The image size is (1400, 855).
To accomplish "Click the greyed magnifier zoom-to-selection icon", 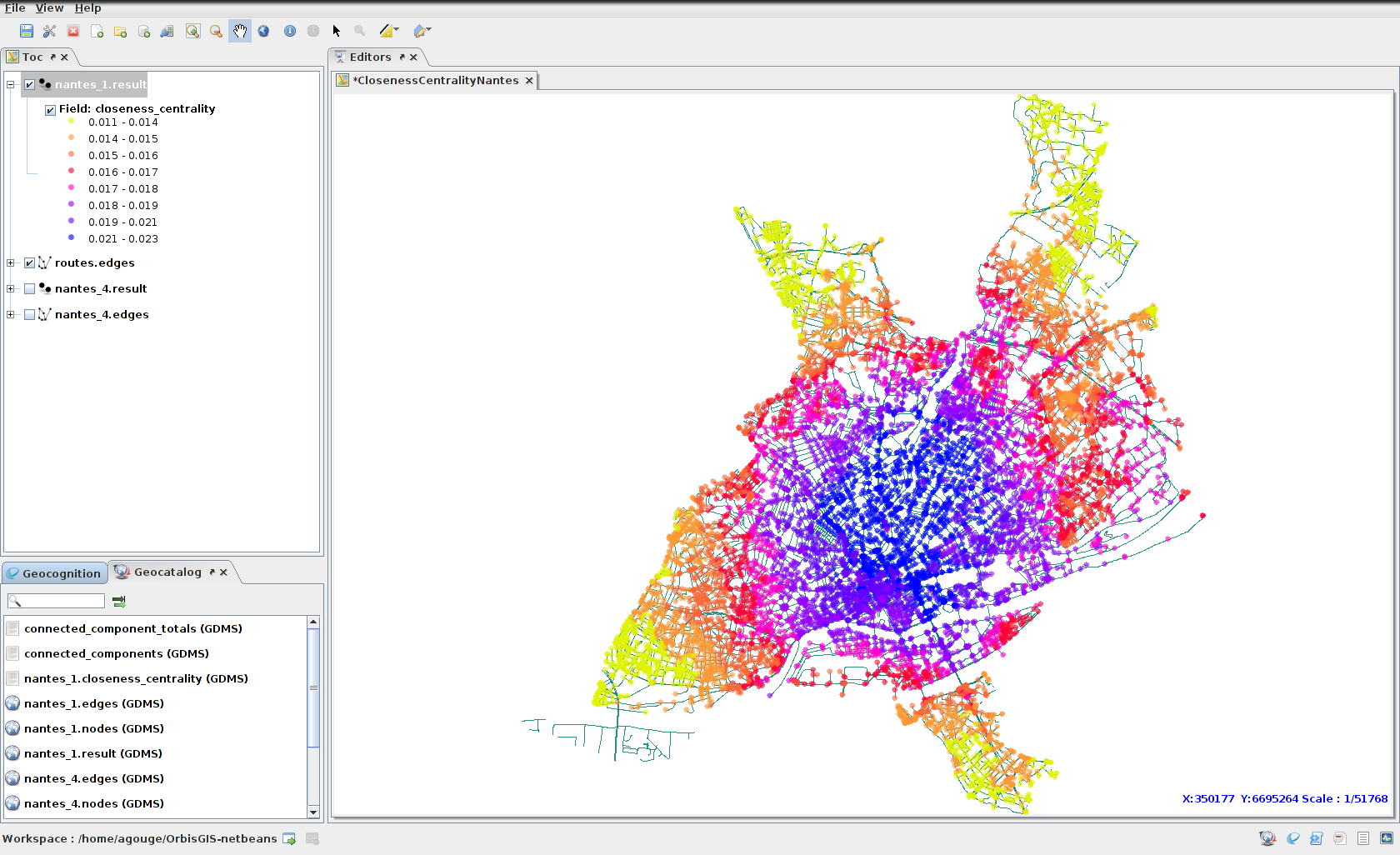I will (360, 31).
